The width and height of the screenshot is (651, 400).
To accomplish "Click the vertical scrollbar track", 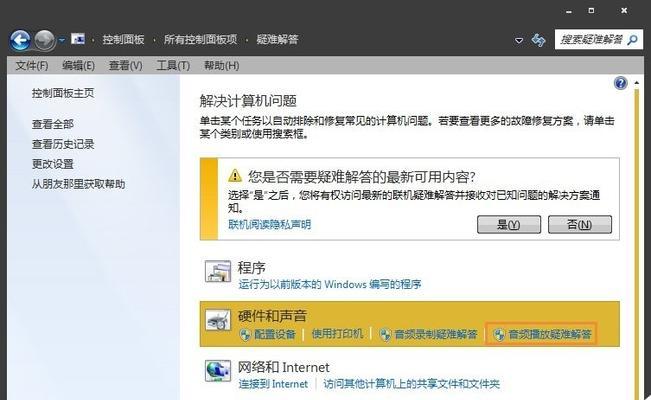I will pos(637,243).
